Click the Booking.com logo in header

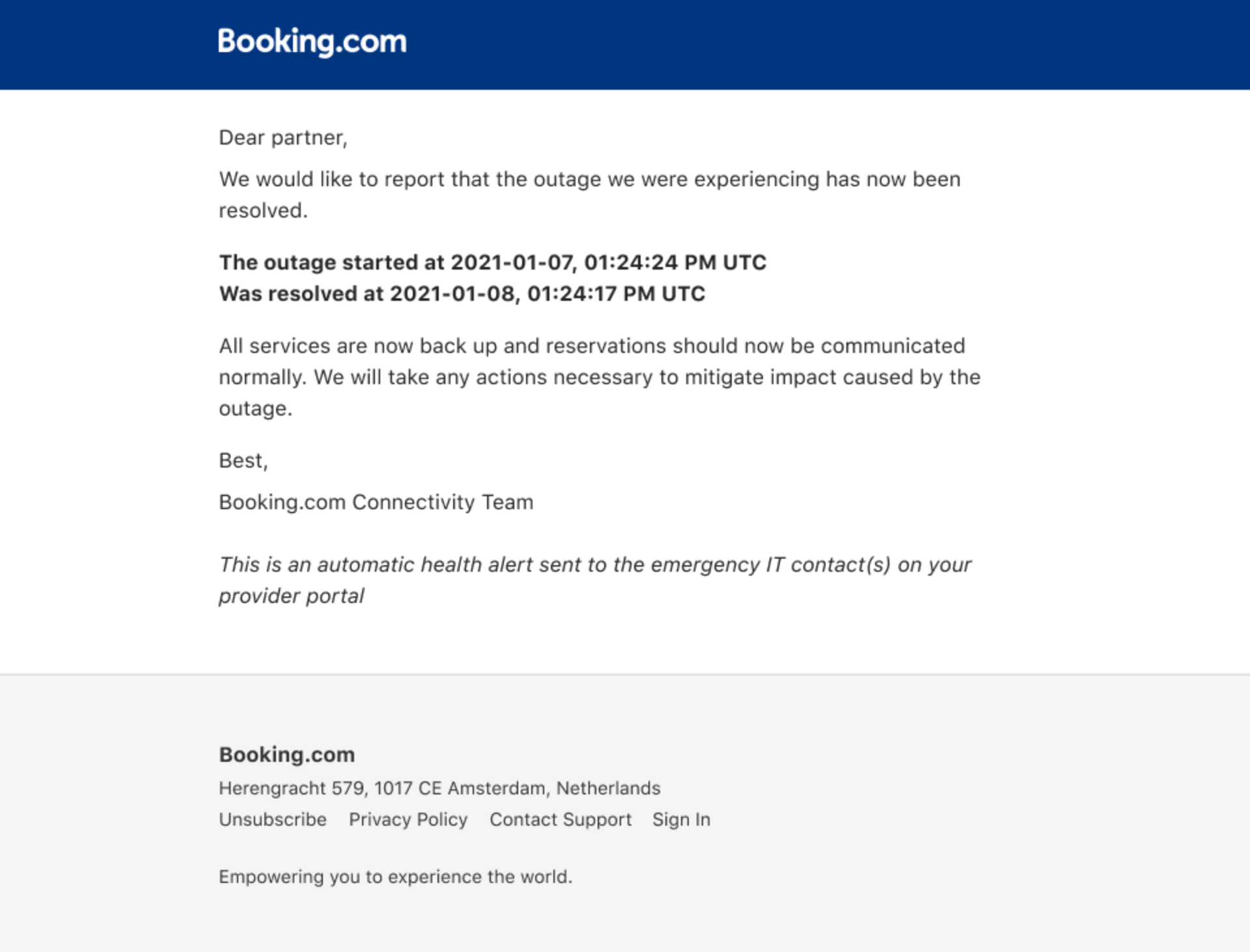(x=312, y=42)
